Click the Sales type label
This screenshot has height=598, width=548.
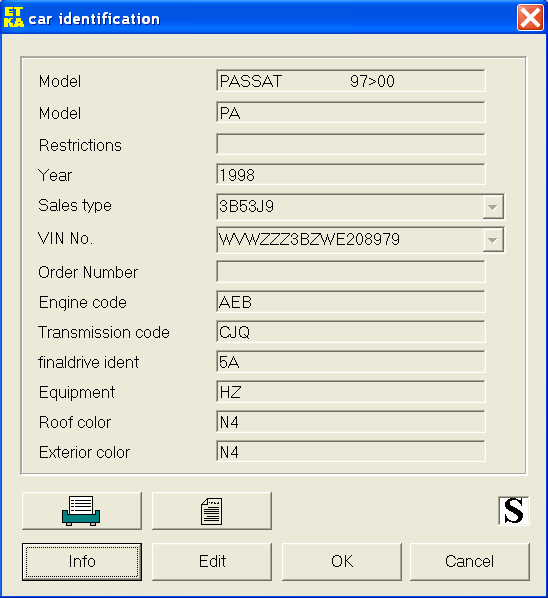pyautogui.click(x=75, y=206)
